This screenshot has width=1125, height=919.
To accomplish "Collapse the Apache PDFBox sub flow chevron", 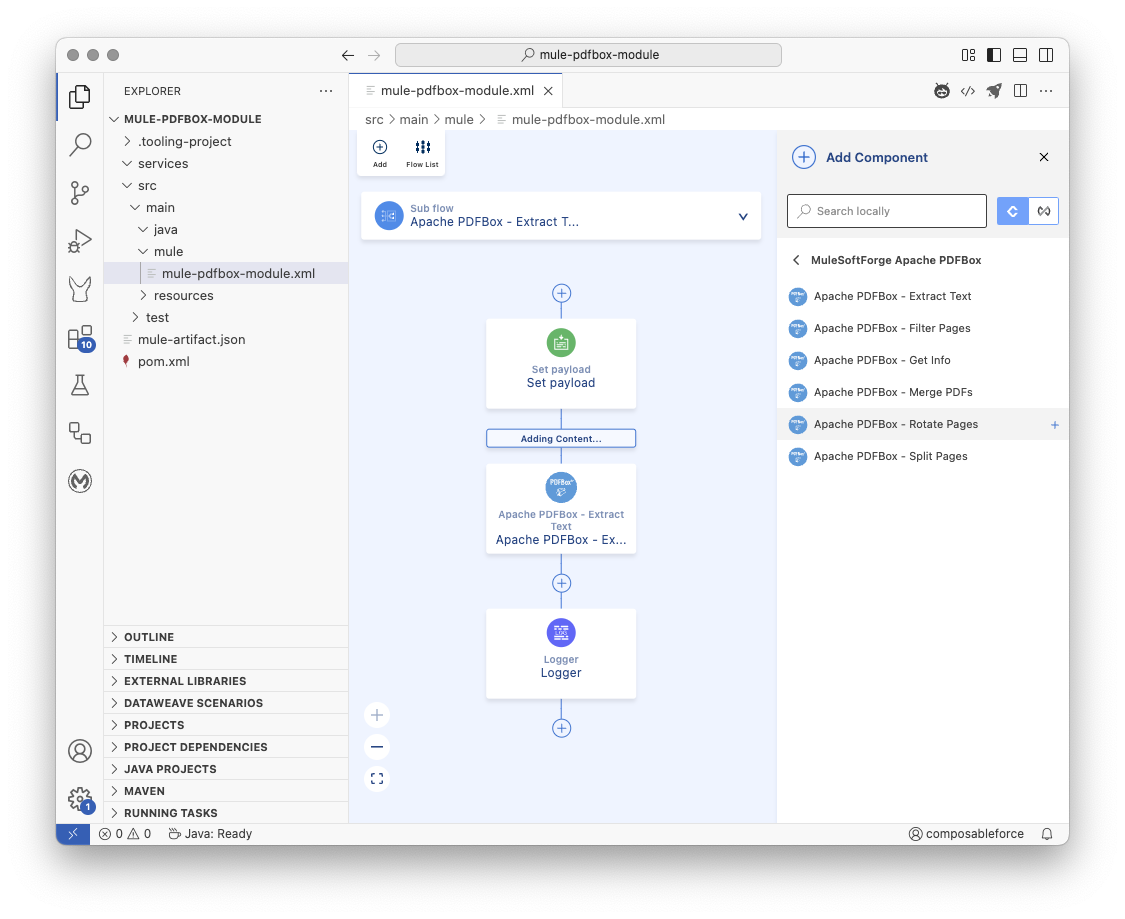I will point(743,216).
